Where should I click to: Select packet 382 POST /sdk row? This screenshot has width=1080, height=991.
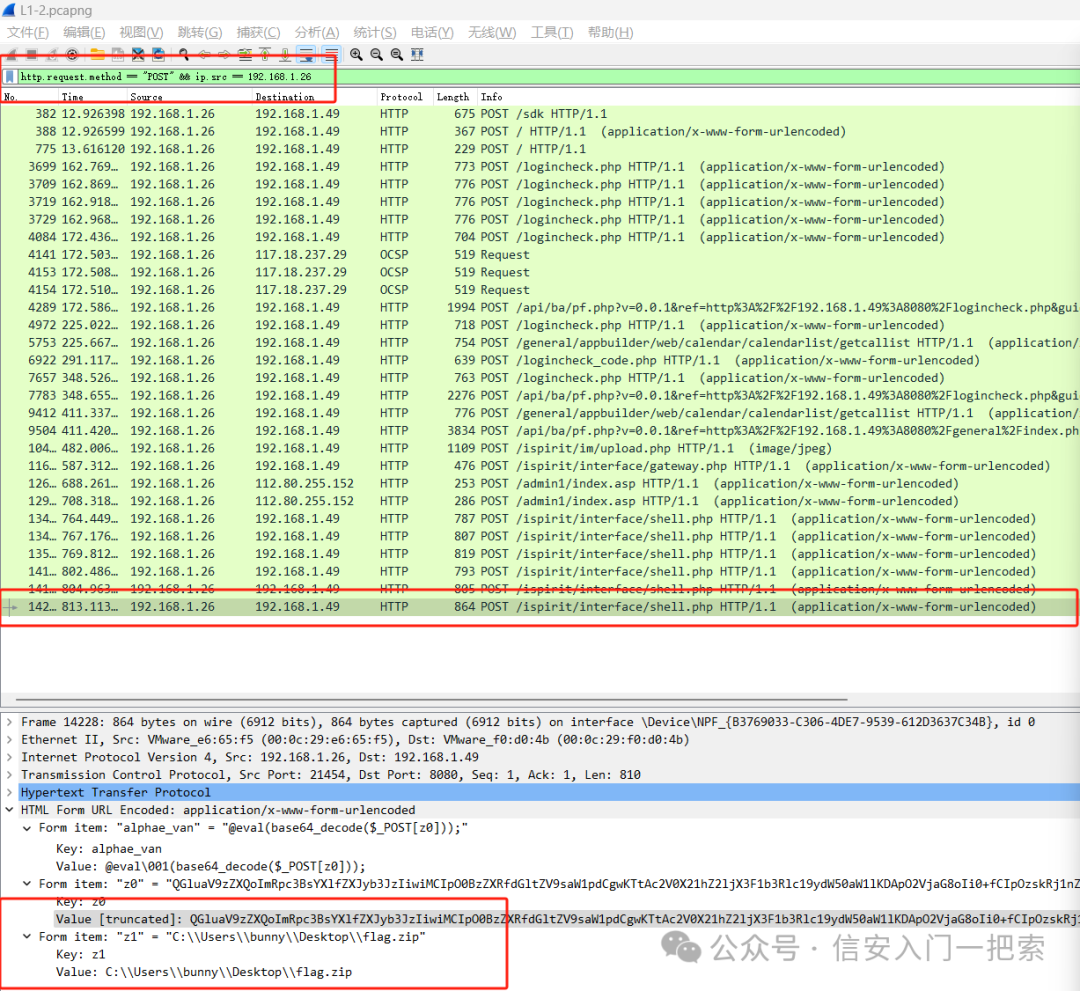tap(540, 114)
